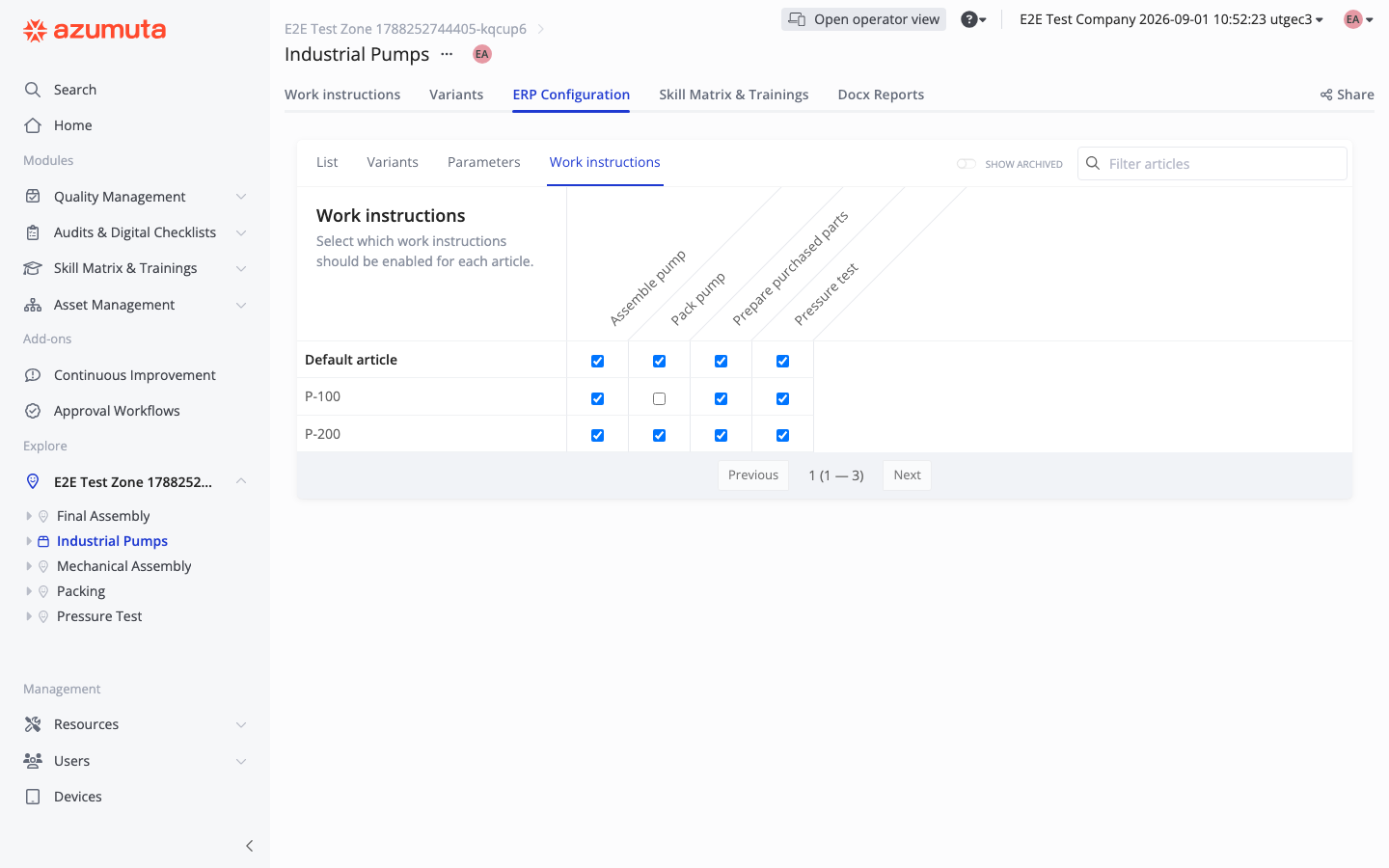Uncheck Prepare purchased parts for P-100
The height and width of the screenshot is (868, 1389).
tap(721, 398)
